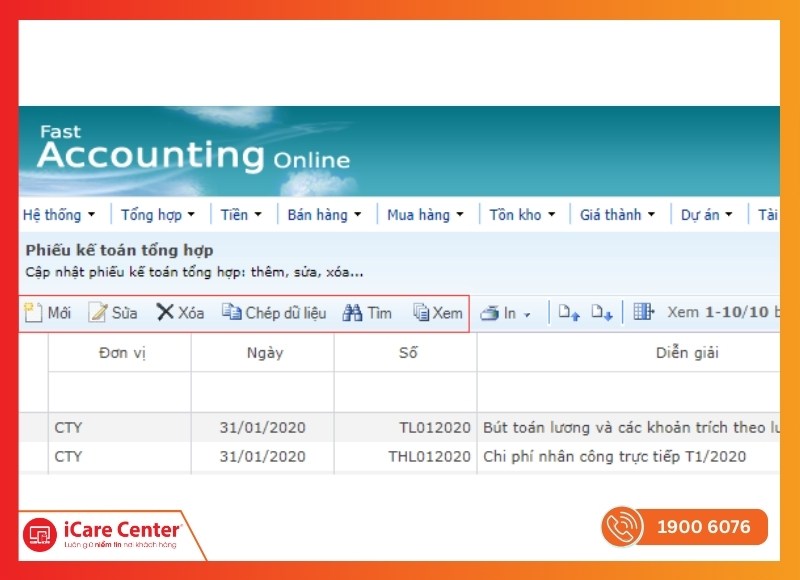Open the Mua hàng menu
800x580 pixels.
tap(426, 215)
